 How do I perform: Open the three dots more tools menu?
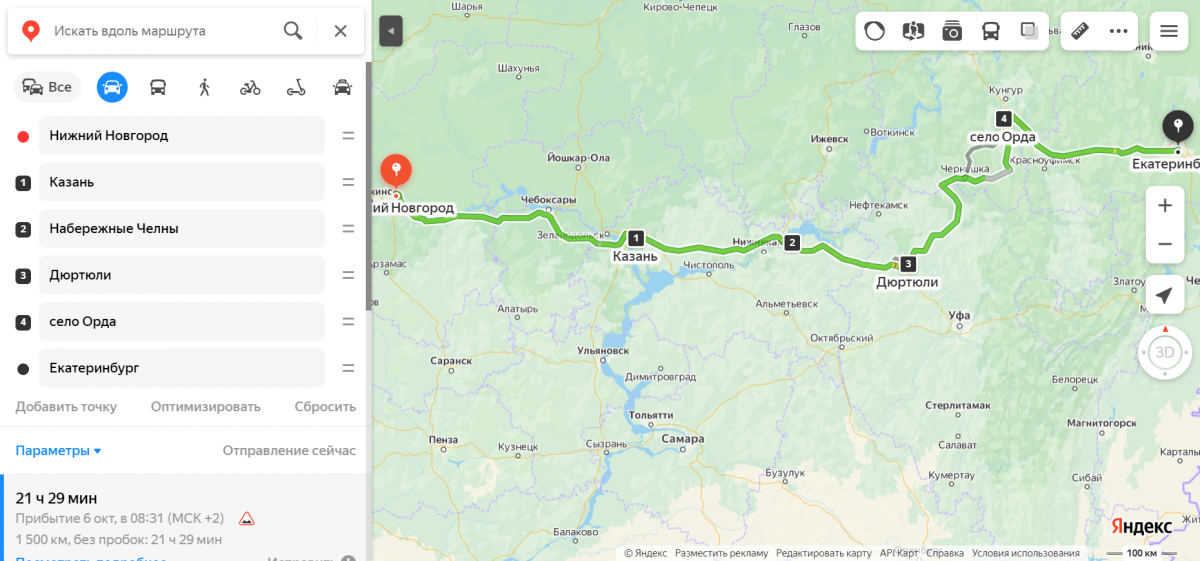tap(1119, 31)
